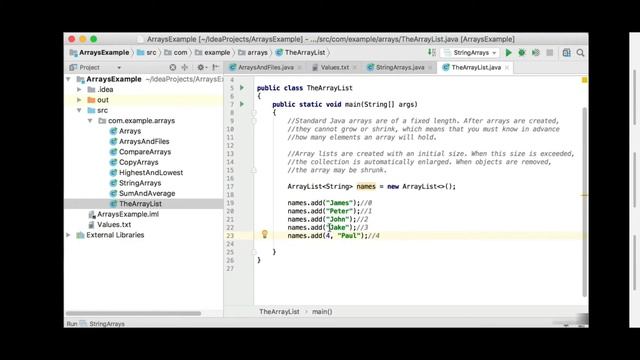Screen dimensions: 640x360
Task: Expand the out folder
Action: pyautogui.click(x=79, y=100)
